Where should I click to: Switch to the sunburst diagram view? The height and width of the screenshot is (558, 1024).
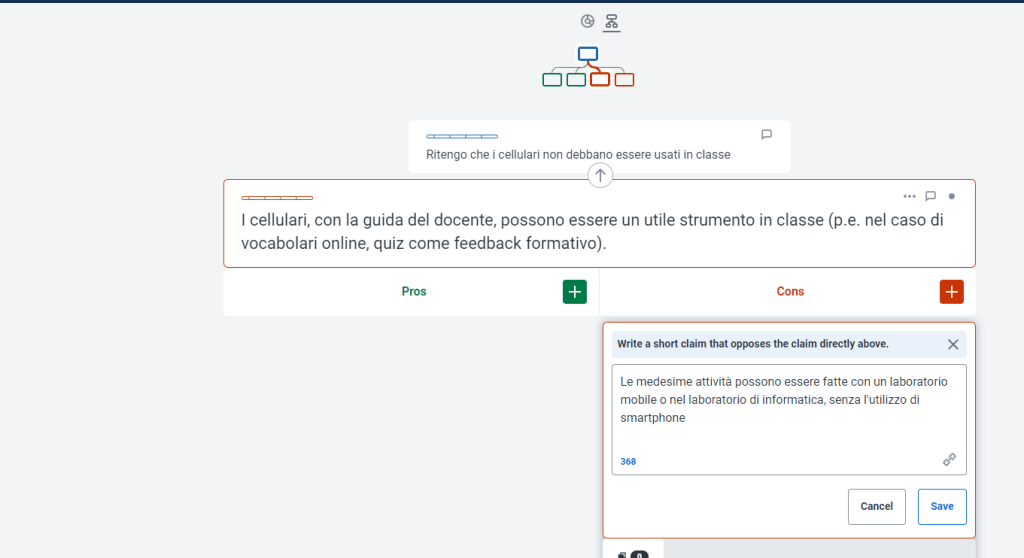tap(587, 21)
